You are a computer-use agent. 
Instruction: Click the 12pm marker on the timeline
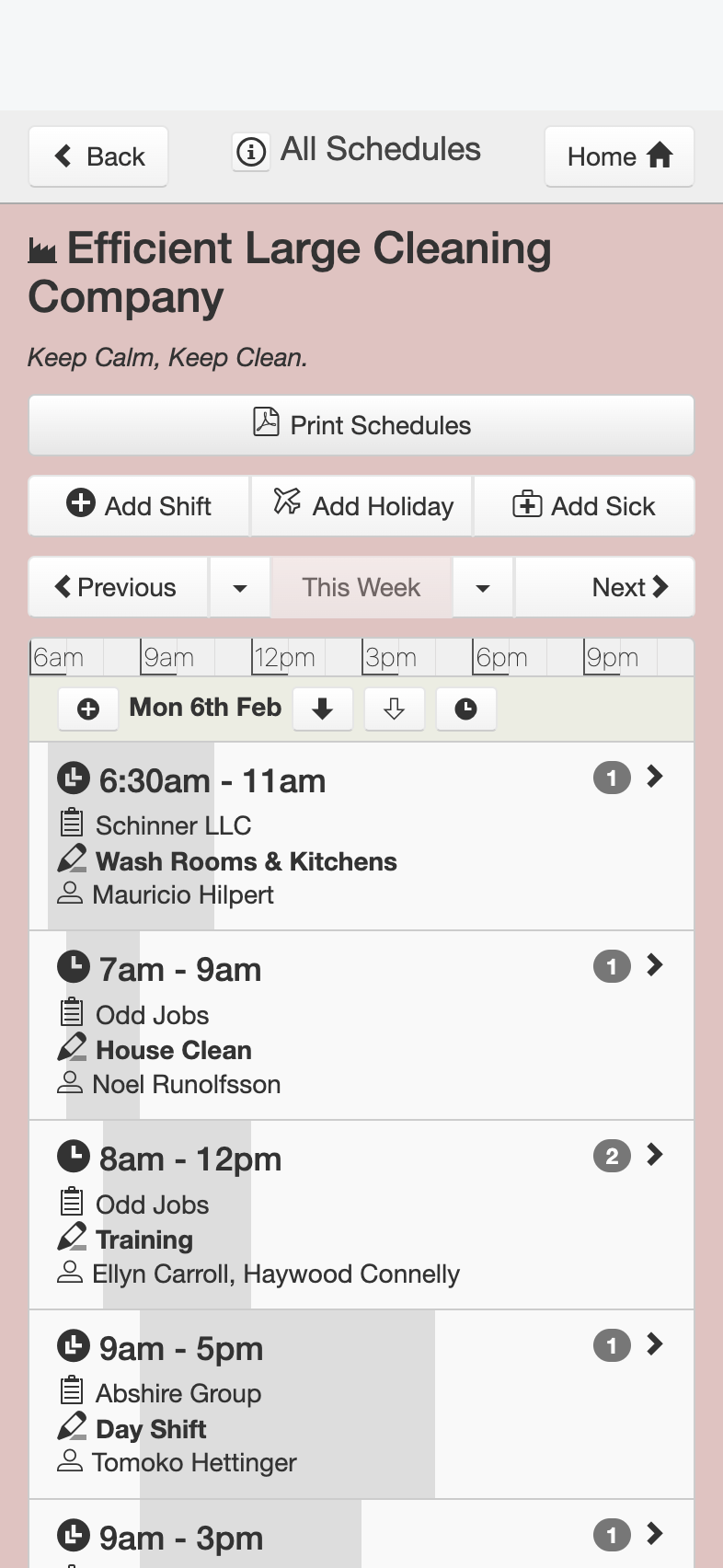(x=284, y=657)
